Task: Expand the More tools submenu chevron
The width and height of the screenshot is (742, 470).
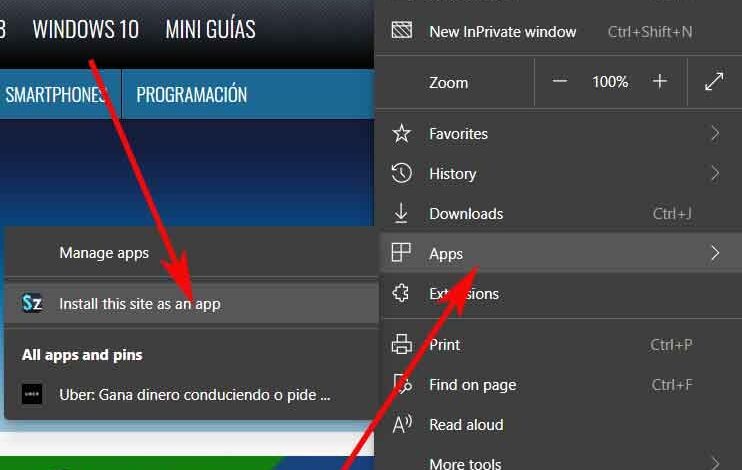Action: (715, 462)
